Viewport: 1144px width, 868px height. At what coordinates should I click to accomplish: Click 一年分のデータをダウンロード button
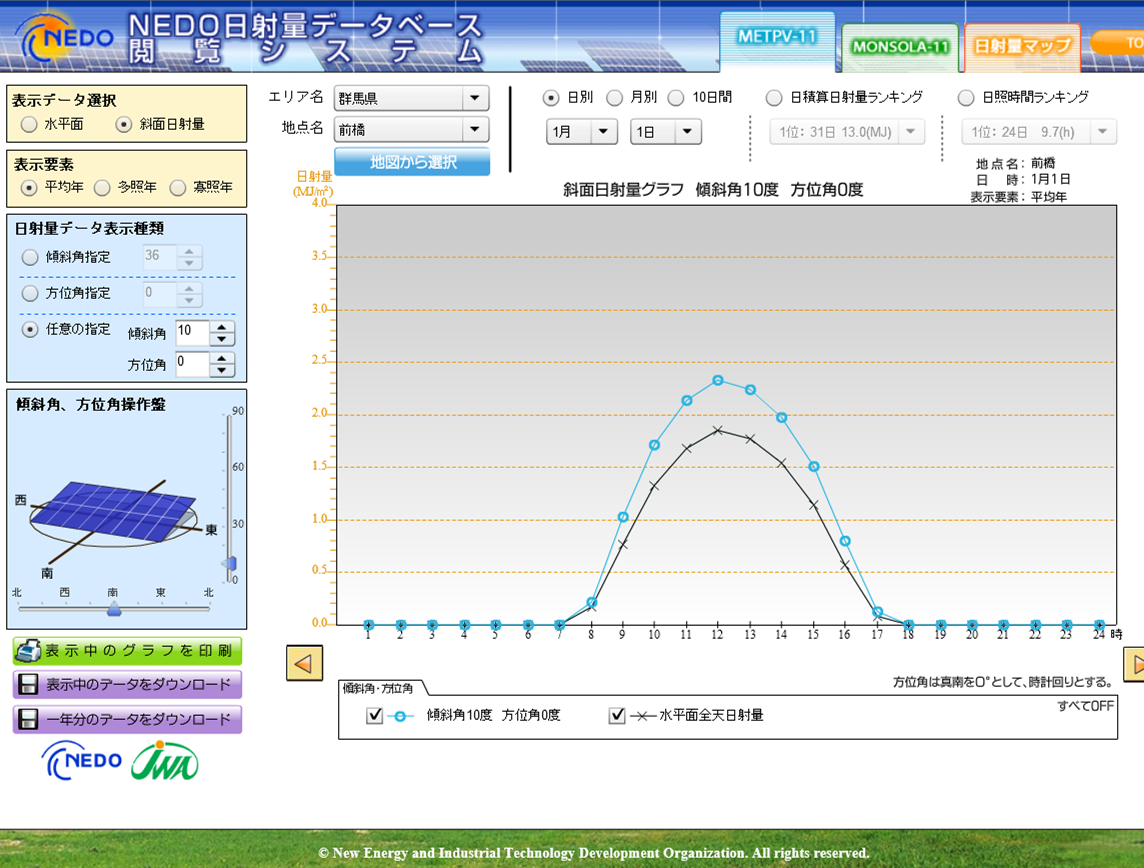click(128, 719)
